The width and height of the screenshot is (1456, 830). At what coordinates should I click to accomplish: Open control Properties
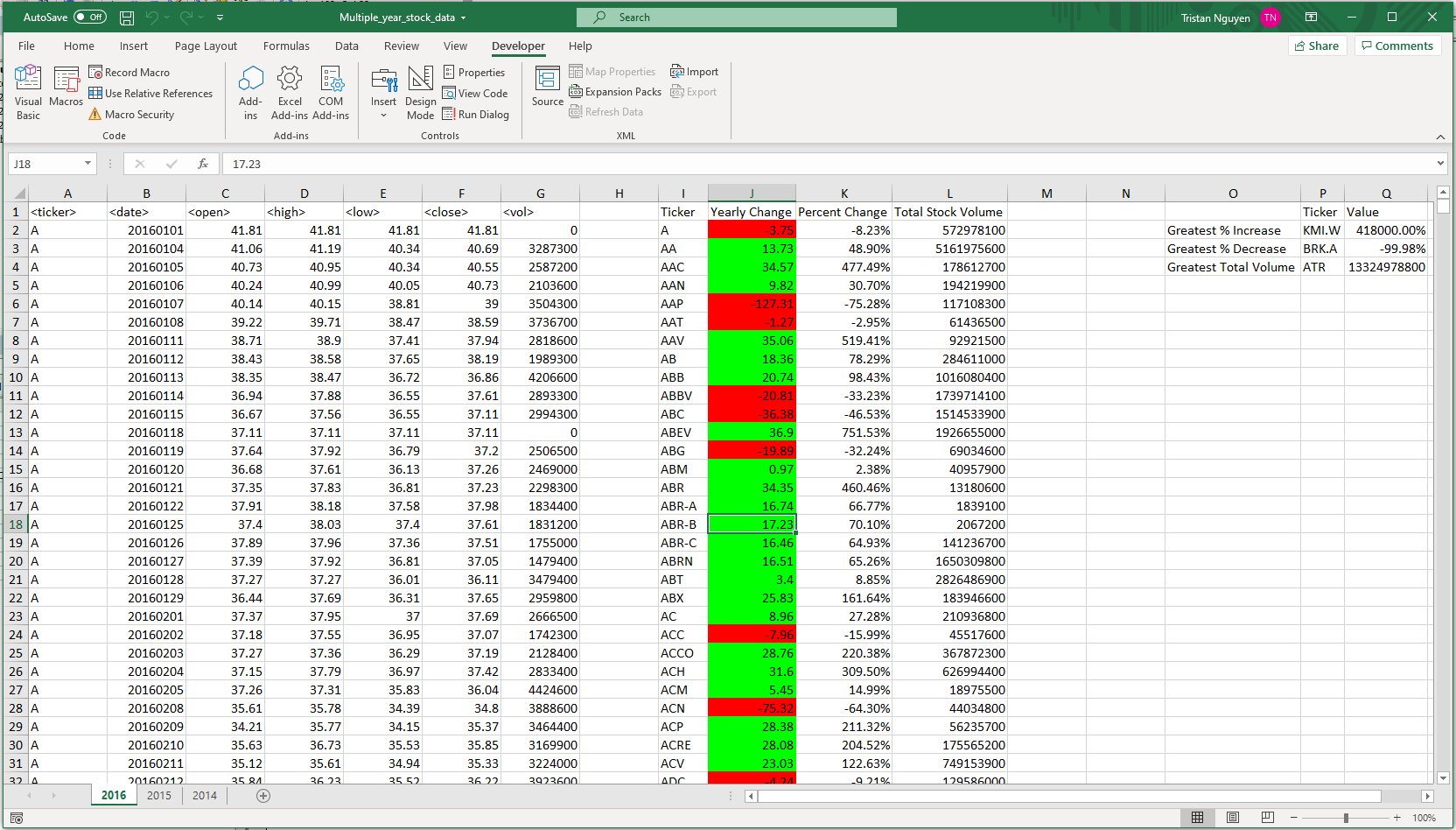(474, 73)
